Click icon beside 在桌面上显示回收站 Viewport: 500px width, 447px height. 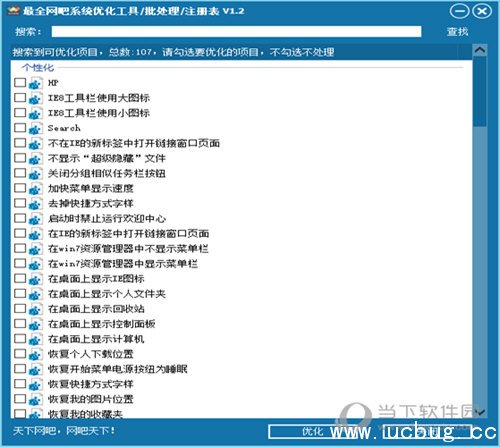click(x=36, y=309)
